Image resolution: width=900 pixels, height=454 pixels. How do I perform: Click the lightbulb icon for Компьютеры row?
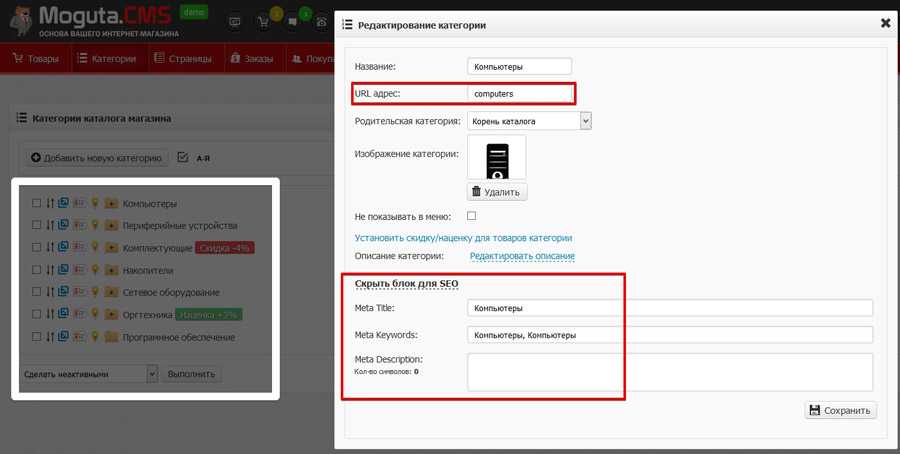95,203
